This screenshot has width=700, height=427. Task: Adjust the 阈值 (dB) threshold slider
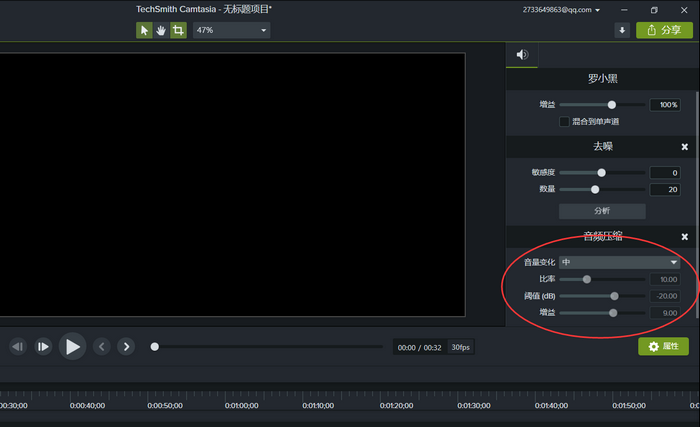pos(602,296)
